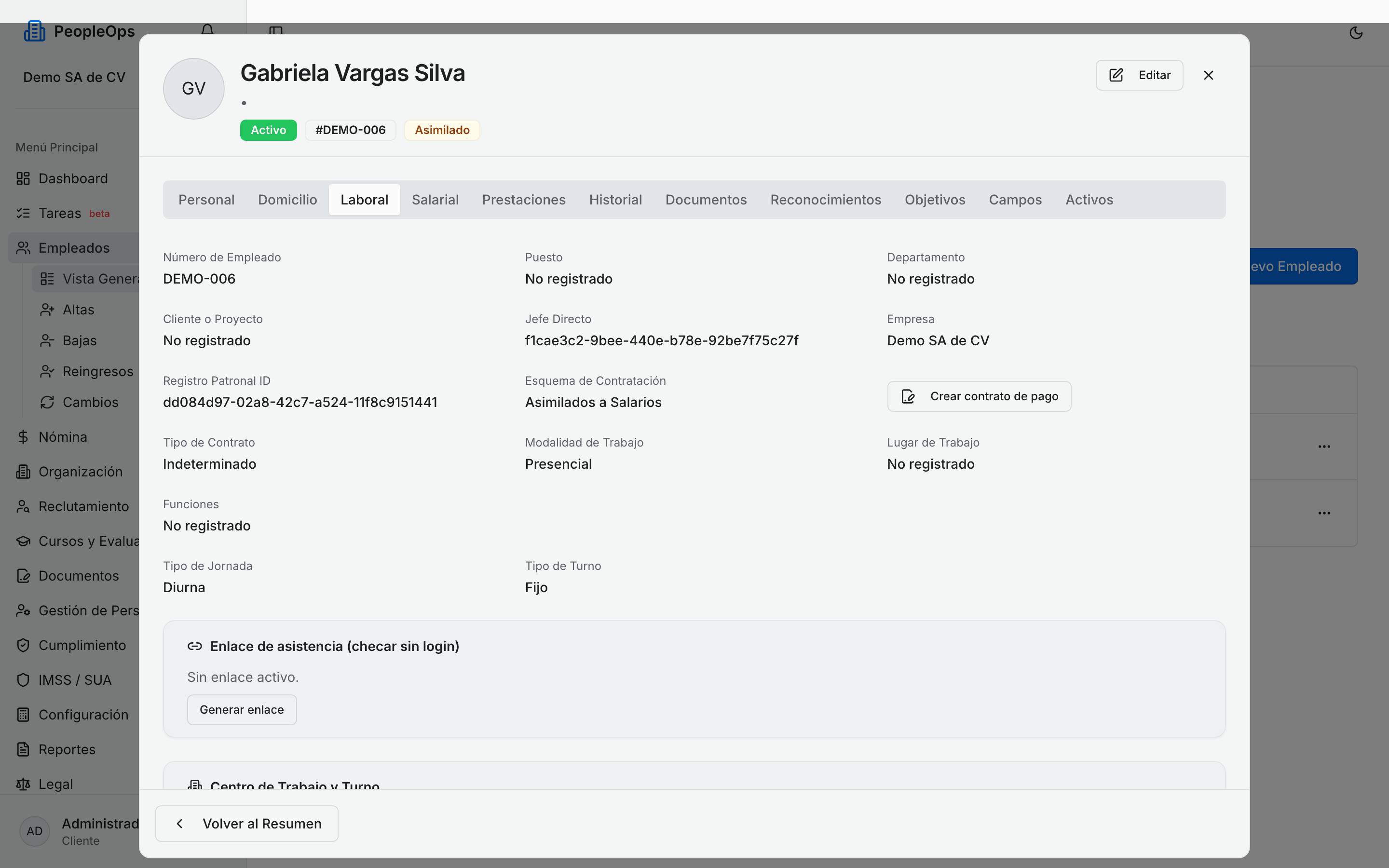
Task: Click the Registro Patronal ID value
Action: point(300,403)
